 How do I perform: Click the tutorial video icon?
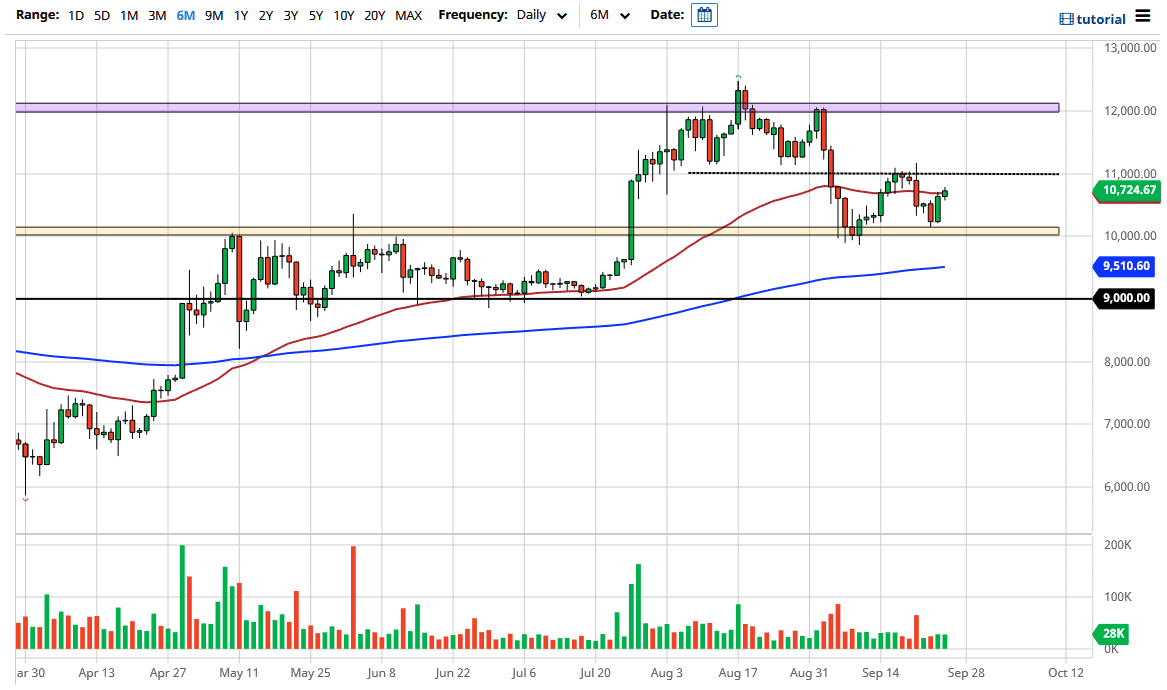coord(1066,19)
